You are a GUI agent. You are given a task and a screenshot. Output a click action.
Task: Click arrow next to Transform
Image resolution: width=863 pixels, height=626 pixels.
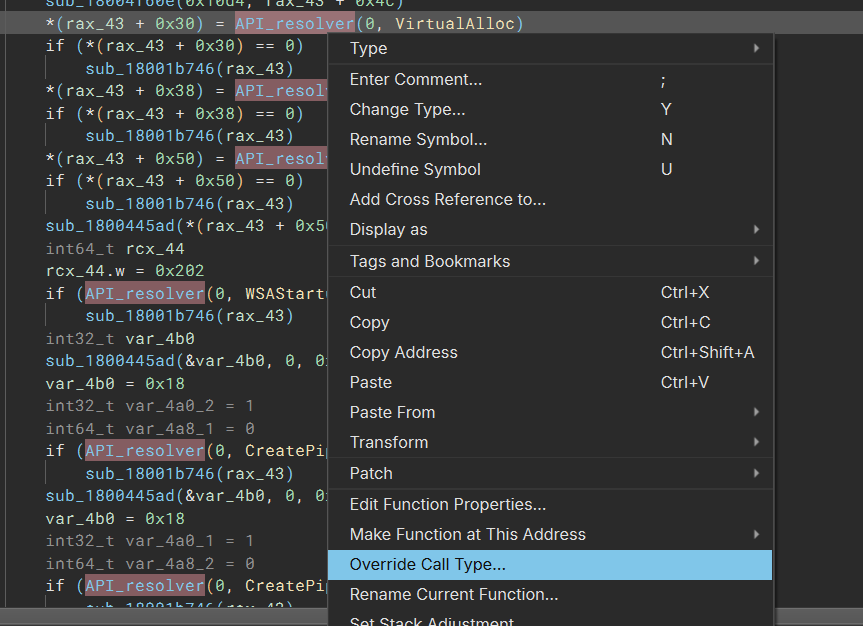[x=757, y=443]
